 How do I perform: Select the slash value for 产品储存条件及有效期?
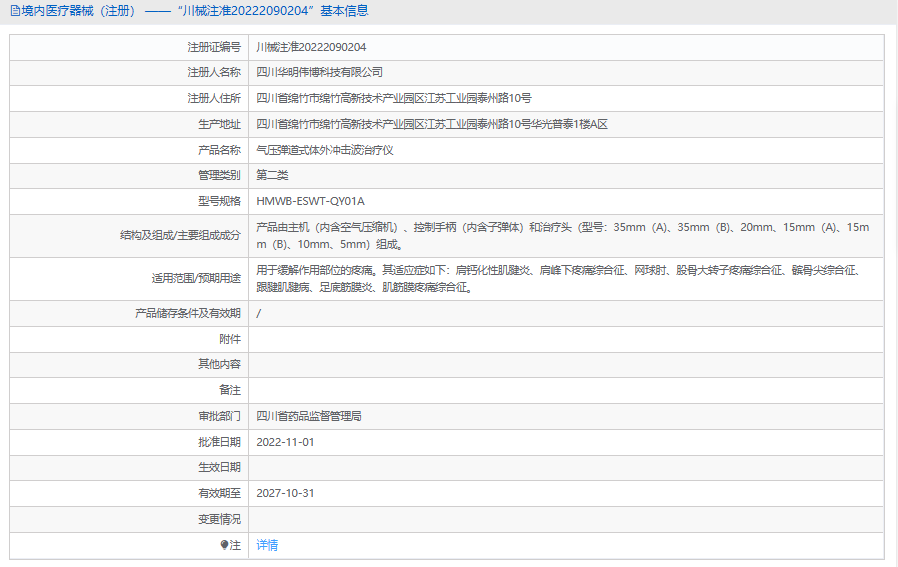coord(259,313)
